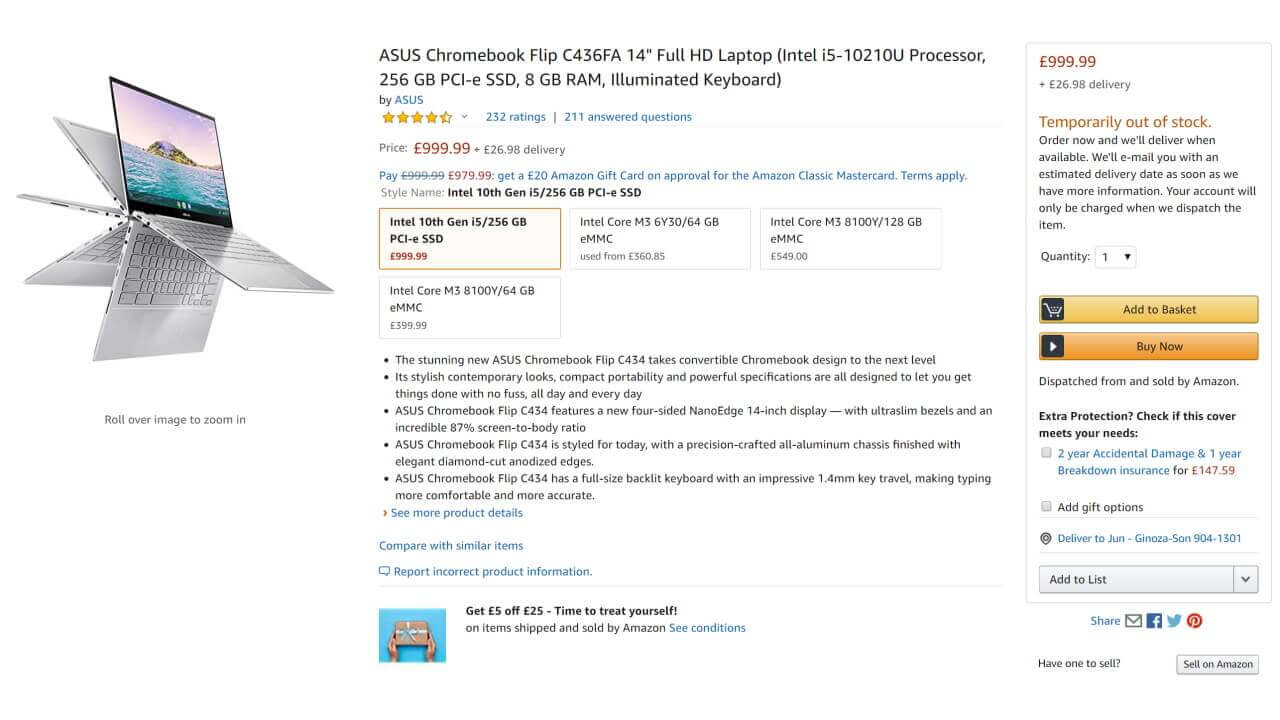Open the Quantity dropdown

[x=1116, y=257]
